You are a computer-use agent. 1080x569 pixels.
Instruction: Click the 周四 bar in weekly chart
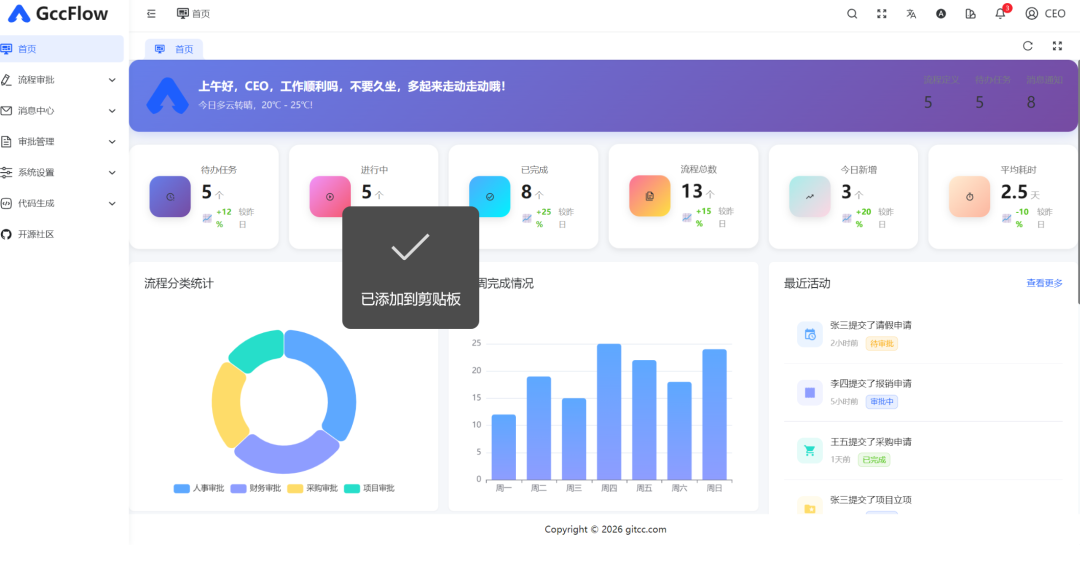[x=609, y=411]
